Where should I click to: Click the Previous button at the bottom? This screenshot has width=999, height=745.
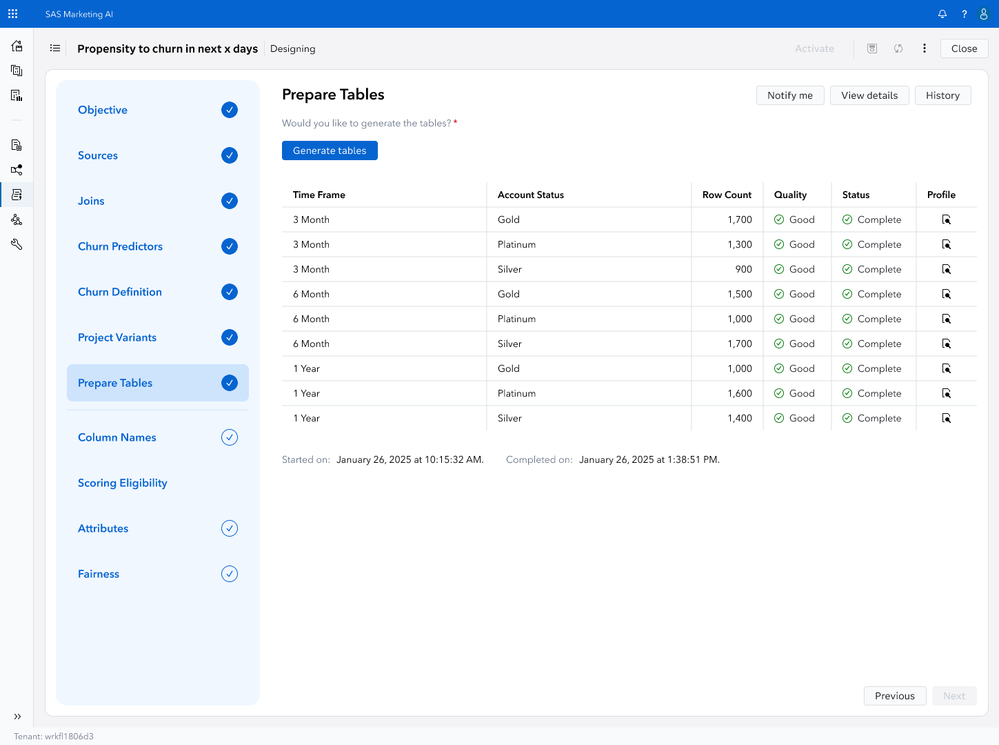894,695
